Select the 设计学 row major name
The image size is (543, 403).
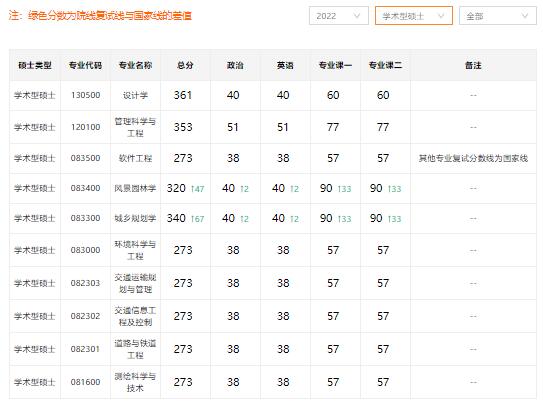pyautogui.click(x=135, y=95)
